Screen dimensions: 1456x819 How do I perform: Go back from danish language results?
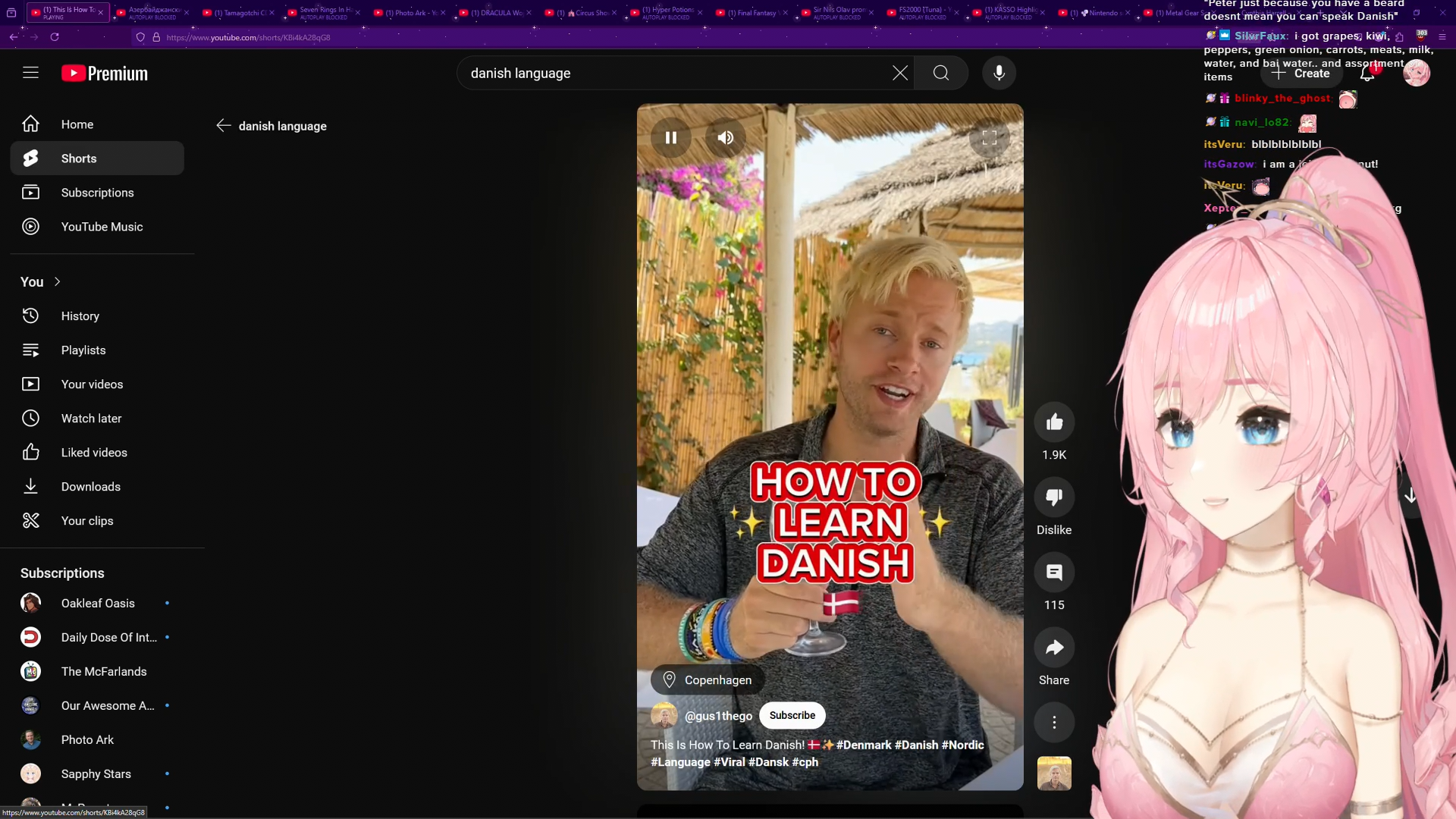pos(223,126)
